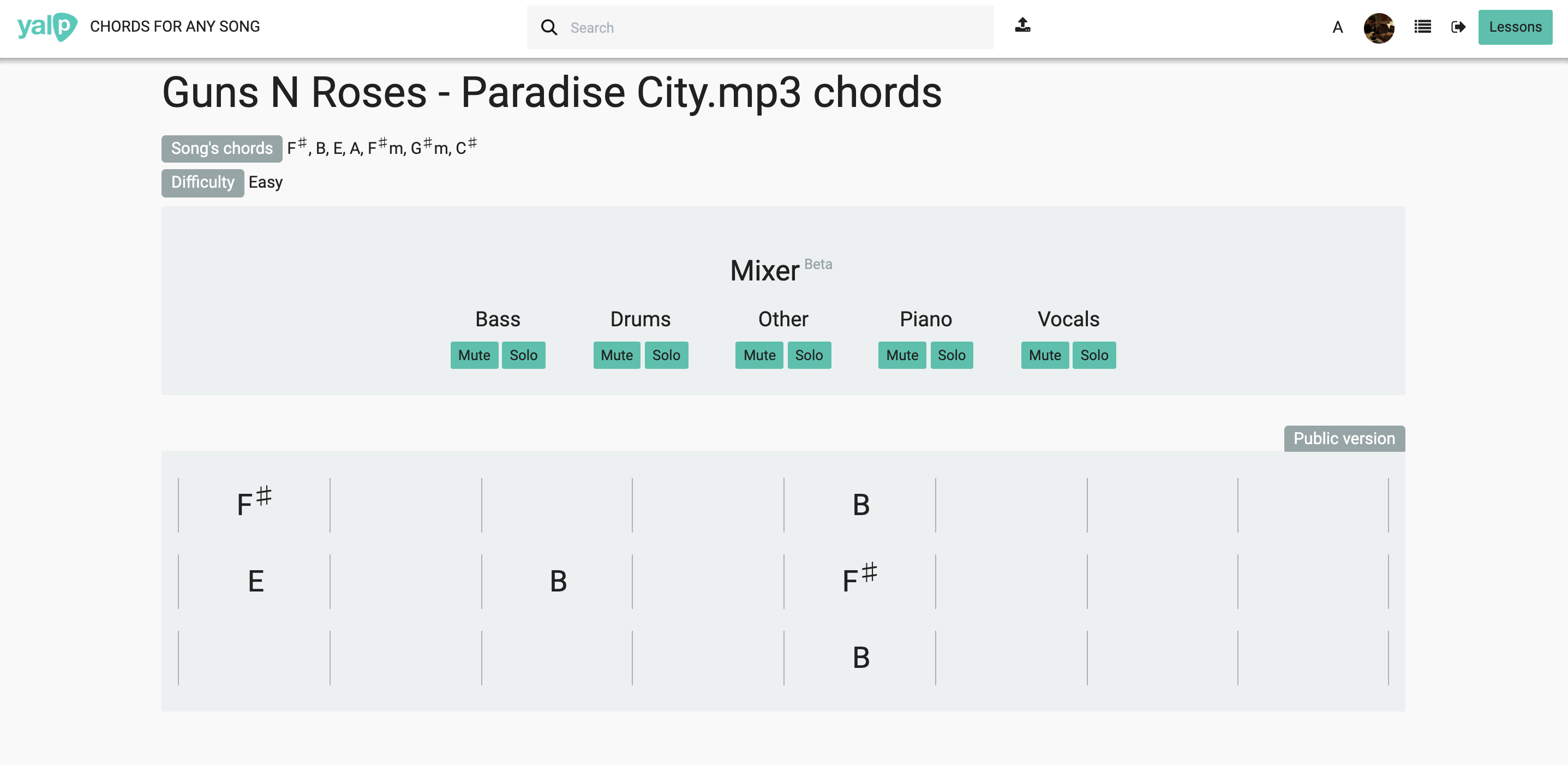Open the profile avatar menu
The image size is (1568, 765).
[x=1380, y=28]
